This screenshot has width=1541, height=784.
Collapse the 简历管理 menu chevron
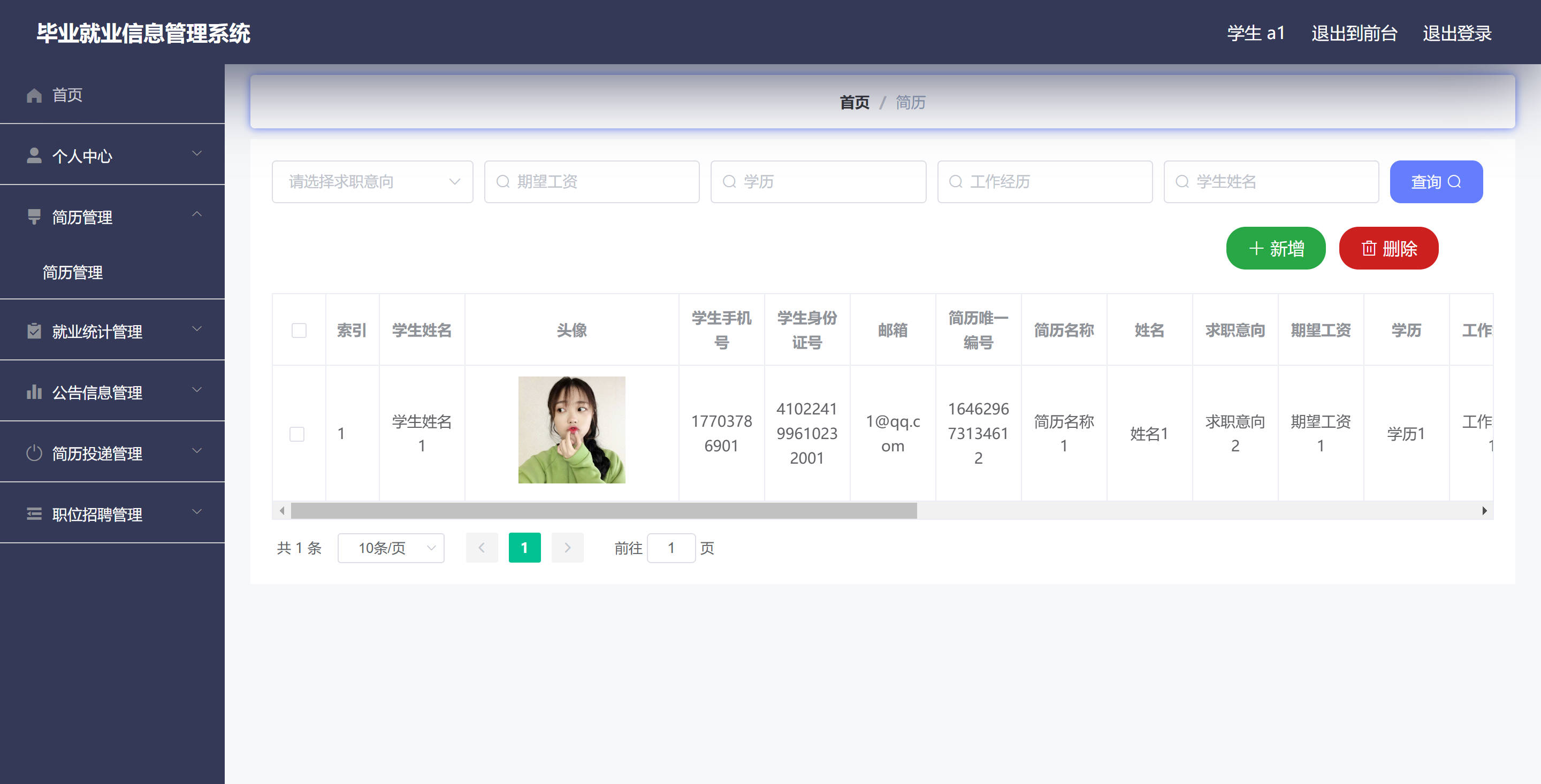click(197, 214)
